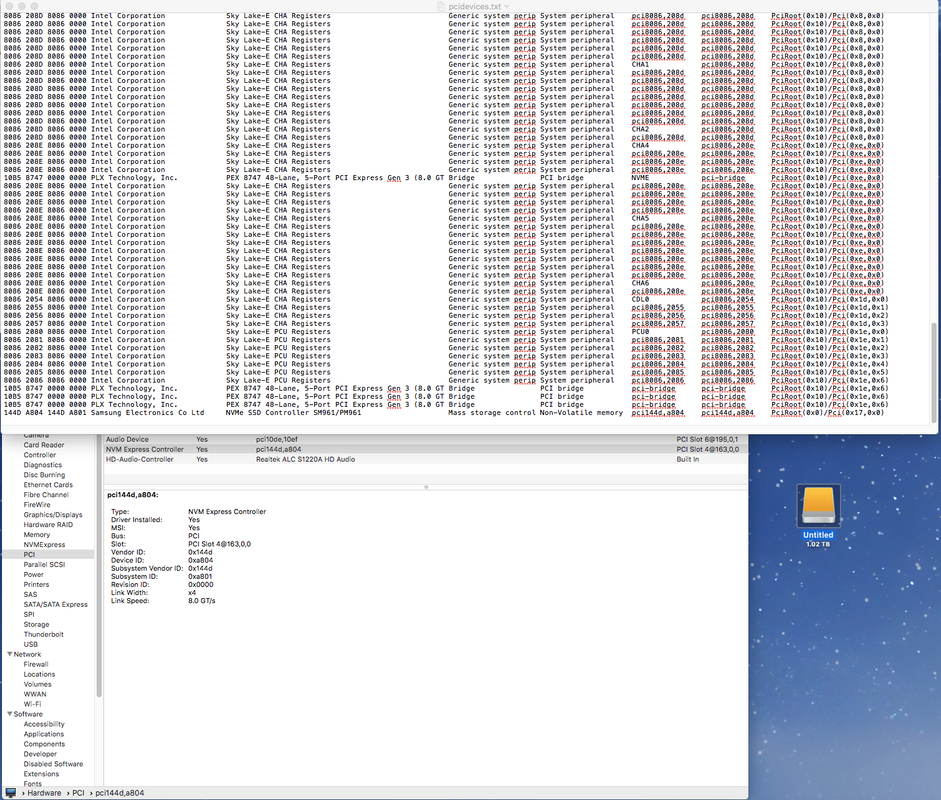Select the Network heading in the sidebar
941x800 pixels.
[x=28, y=654]
